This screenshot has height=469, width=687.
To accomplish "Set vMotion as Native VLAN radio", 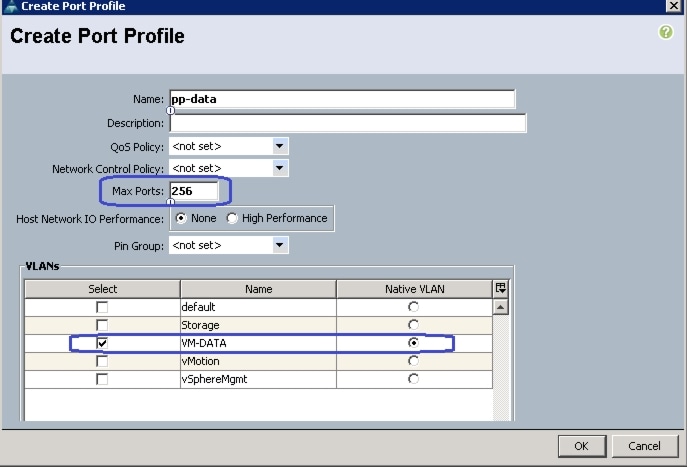I will (413, 361).
